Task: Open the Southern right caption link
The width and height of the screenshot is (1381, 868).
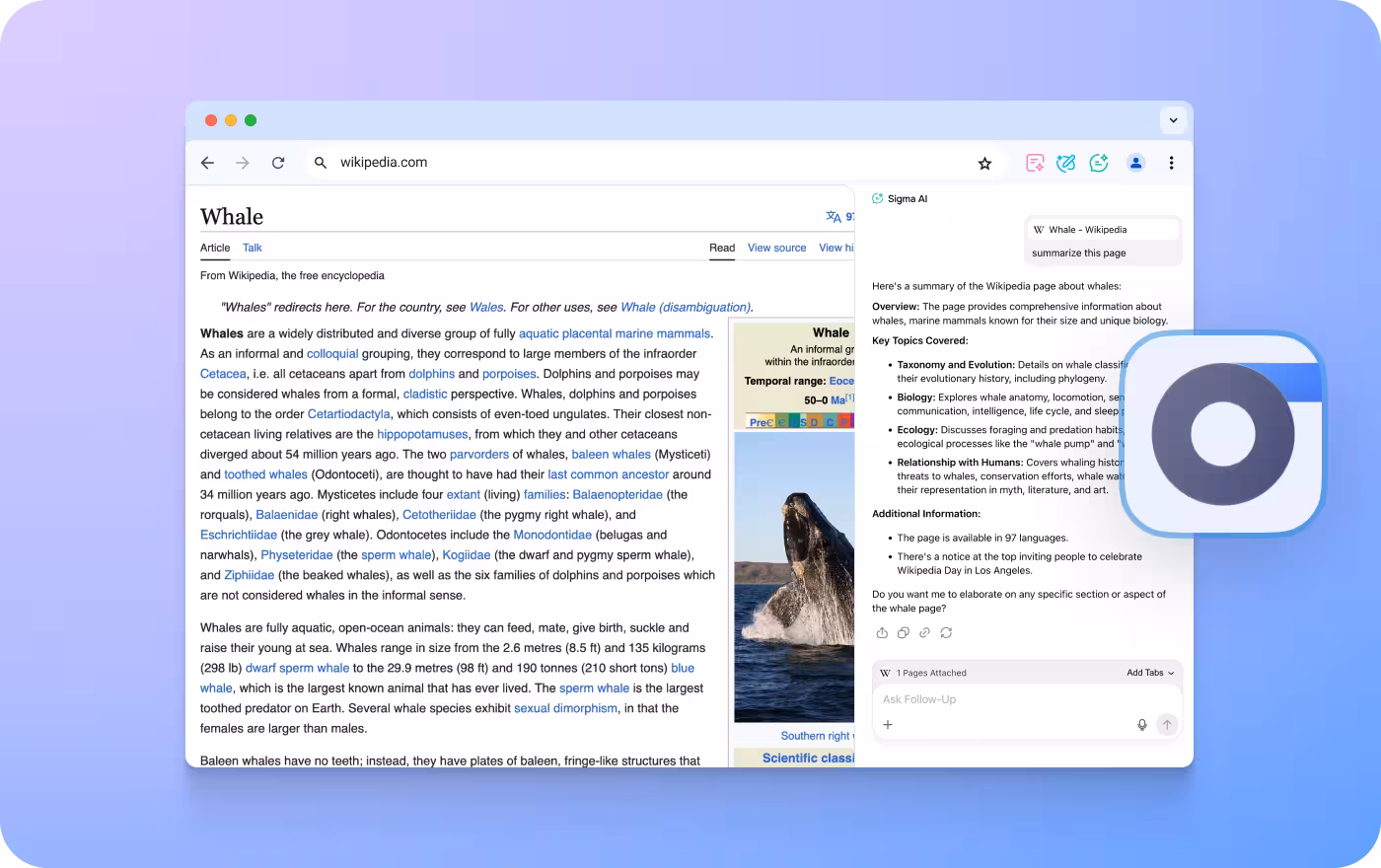Action: (x=817, y=736)
